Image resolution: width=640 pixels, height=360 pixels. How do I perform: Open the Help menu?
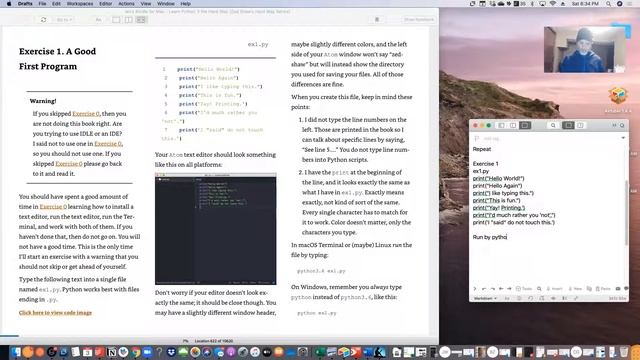[185, 4]
